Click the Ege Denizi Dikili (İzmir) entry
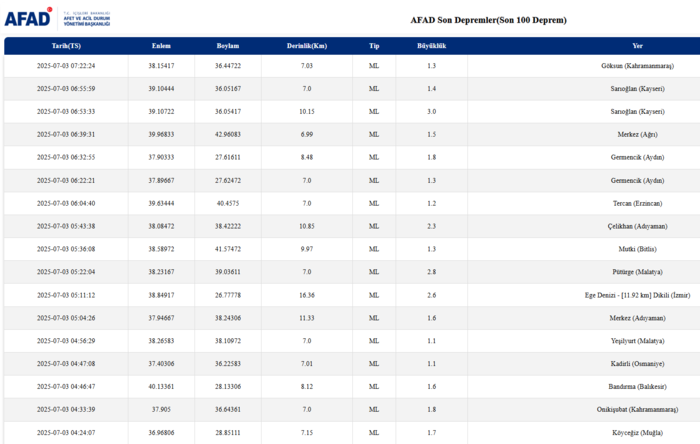700x444 pixels. [622, 295]
